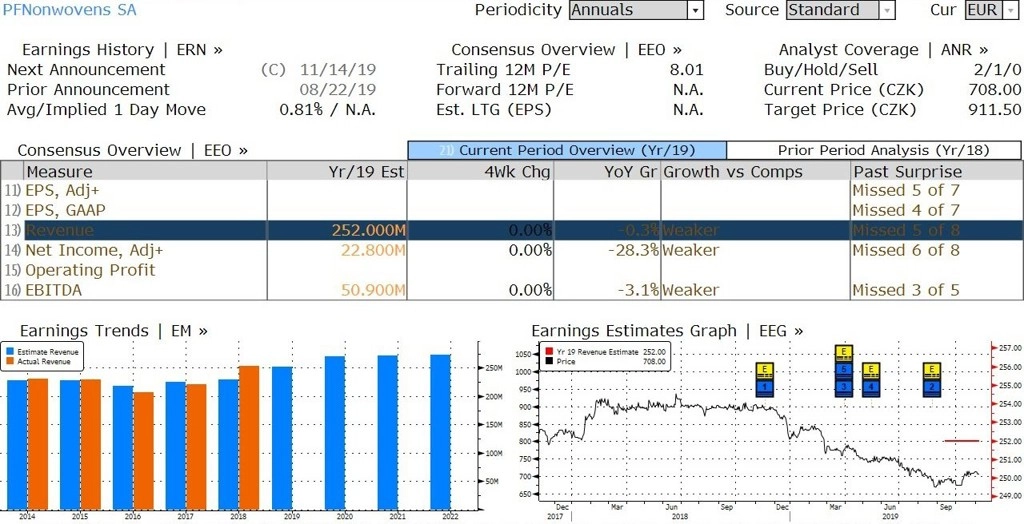
Task: Click the Buy/Hold/Sell value 2/1/0
Action: click(996, 70)
